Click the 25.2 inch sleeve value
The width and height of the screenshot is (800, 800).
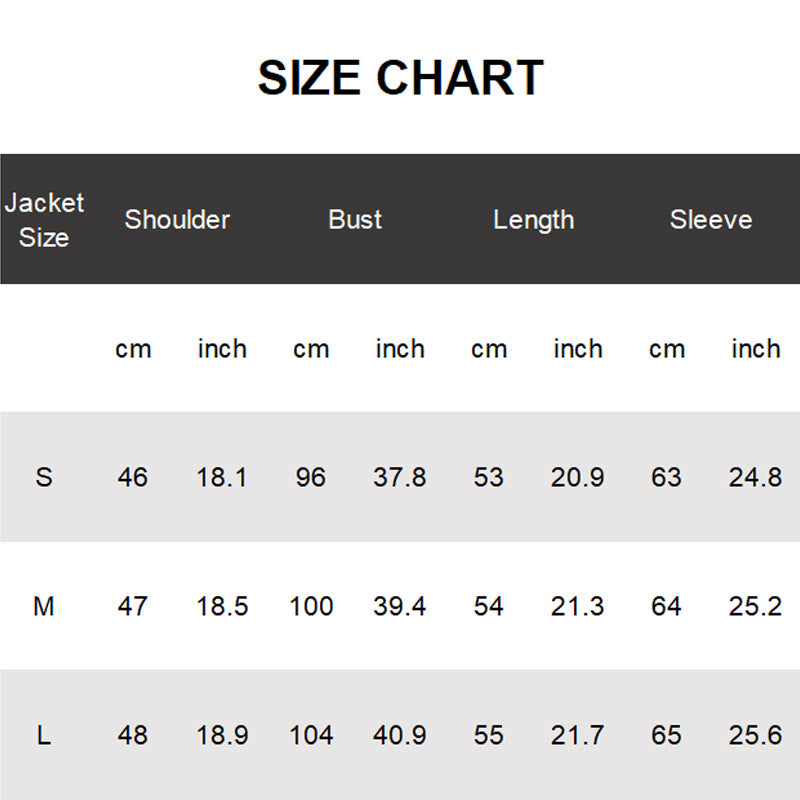click(x=755, y=606)
